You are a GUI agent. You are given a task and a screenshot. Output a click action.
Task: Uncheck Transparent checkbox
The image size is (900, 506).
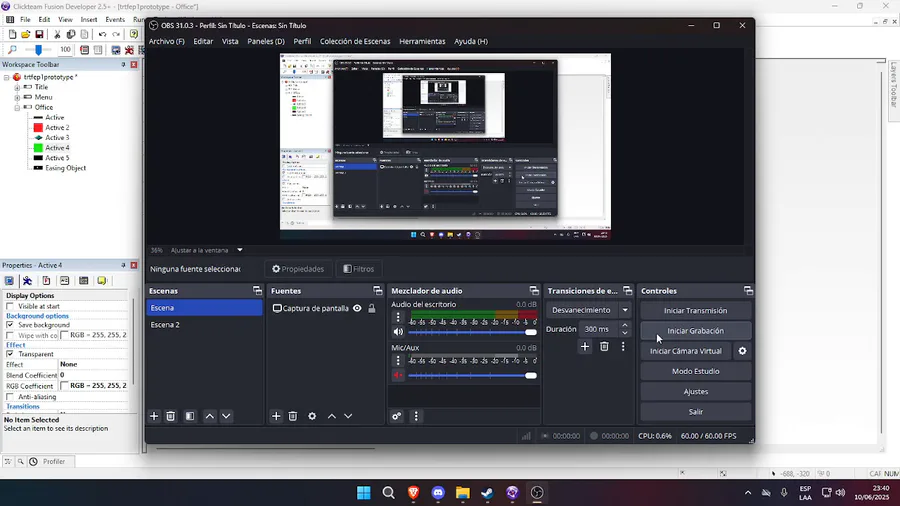(10, 354)
